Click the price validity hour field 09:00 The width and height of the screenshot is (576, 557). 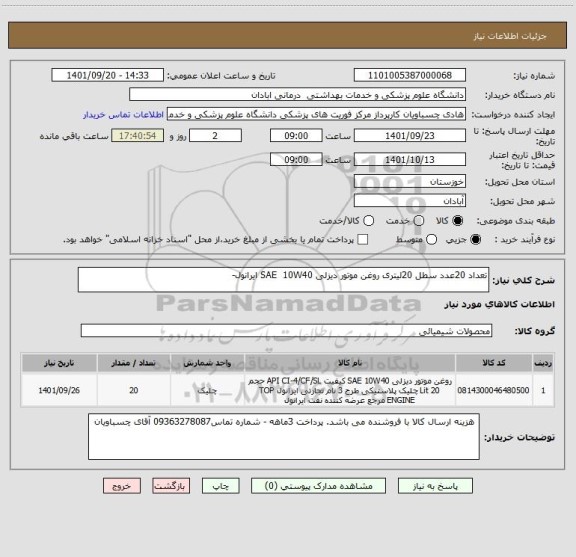point(296,159)
